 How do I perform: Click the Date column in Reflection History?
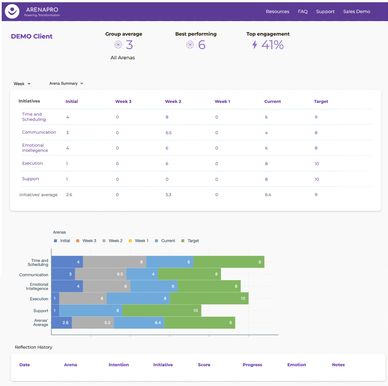tap(25, 365)
